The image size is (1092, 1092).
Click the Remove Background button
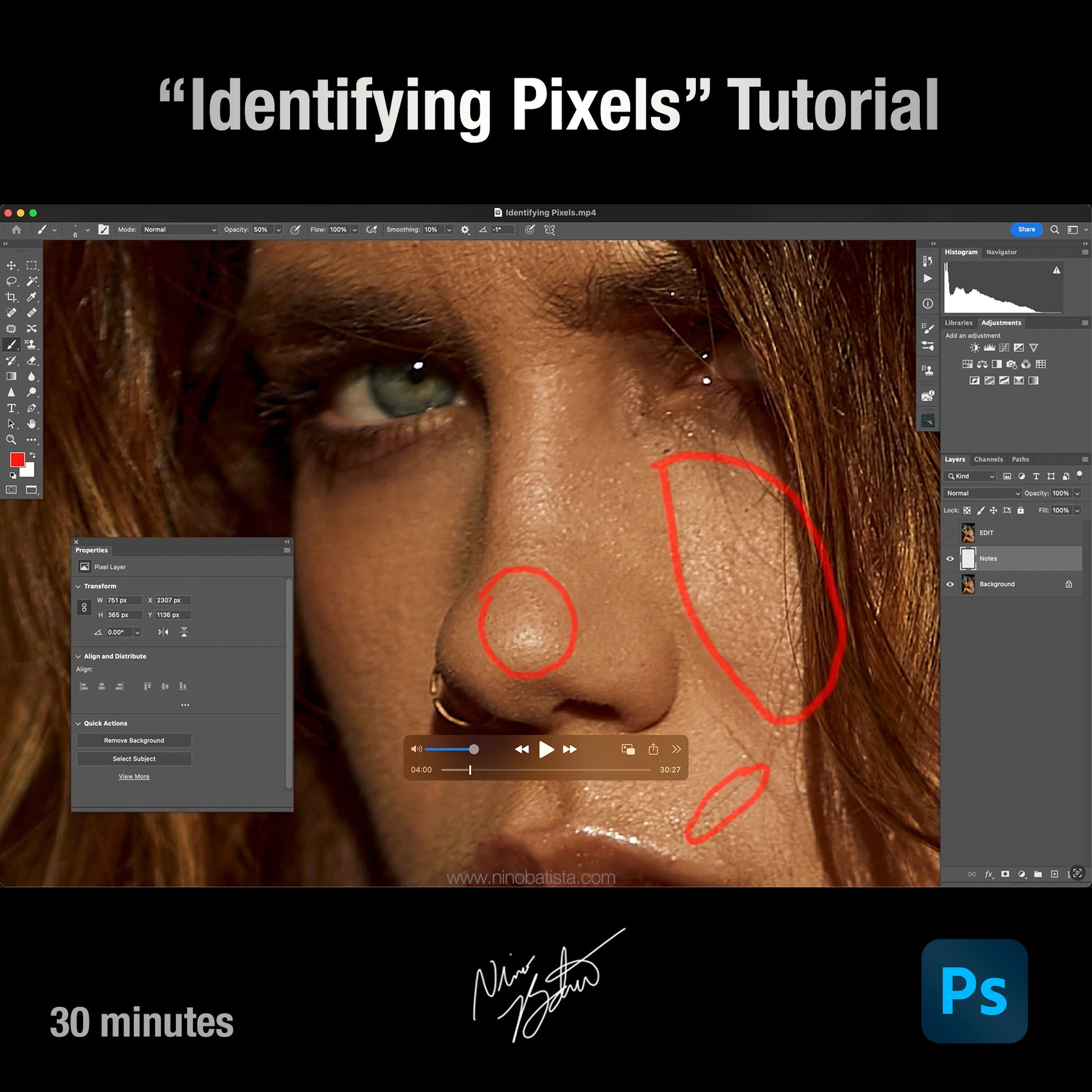point(134,740)
